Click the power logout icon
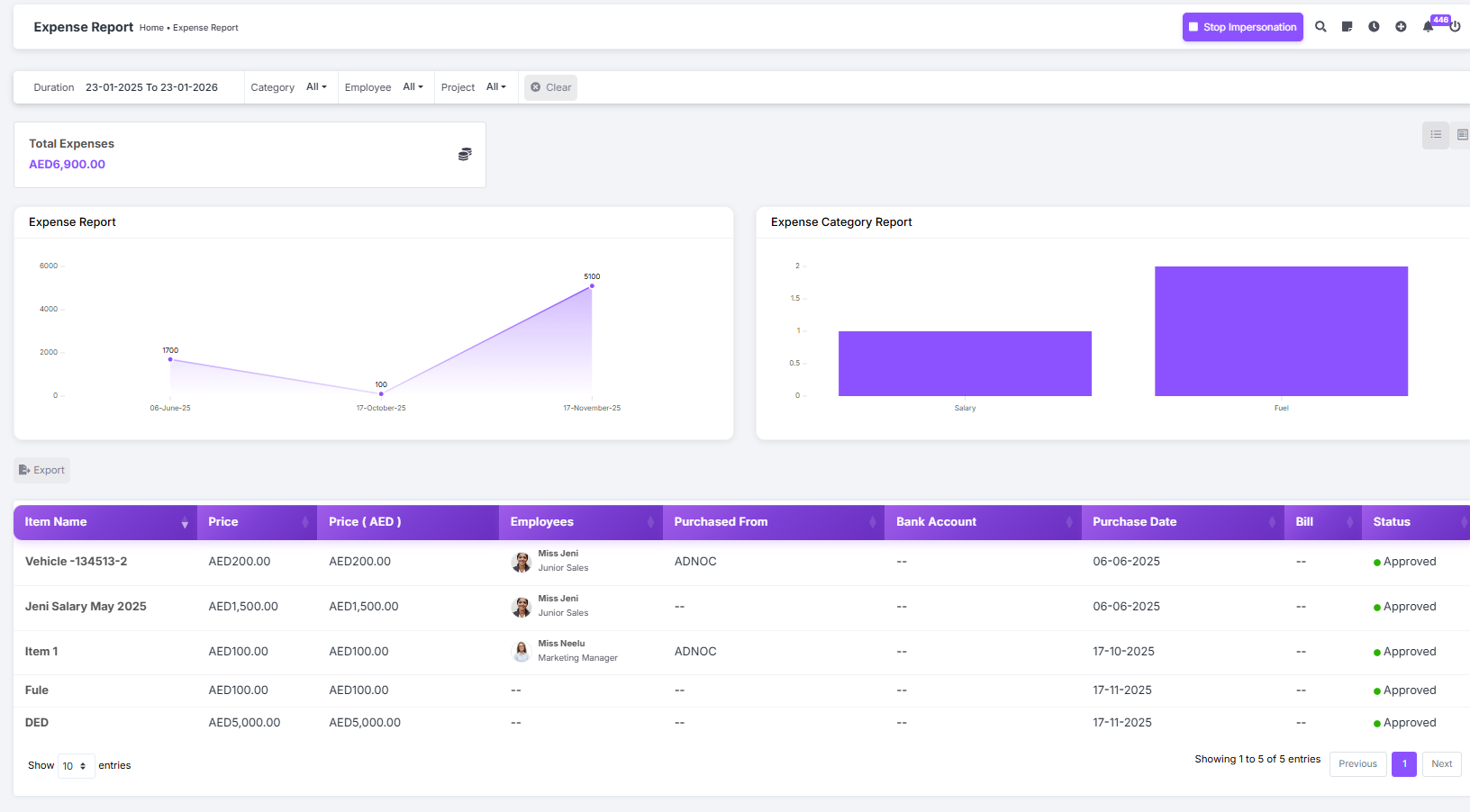 point(1455,27)
